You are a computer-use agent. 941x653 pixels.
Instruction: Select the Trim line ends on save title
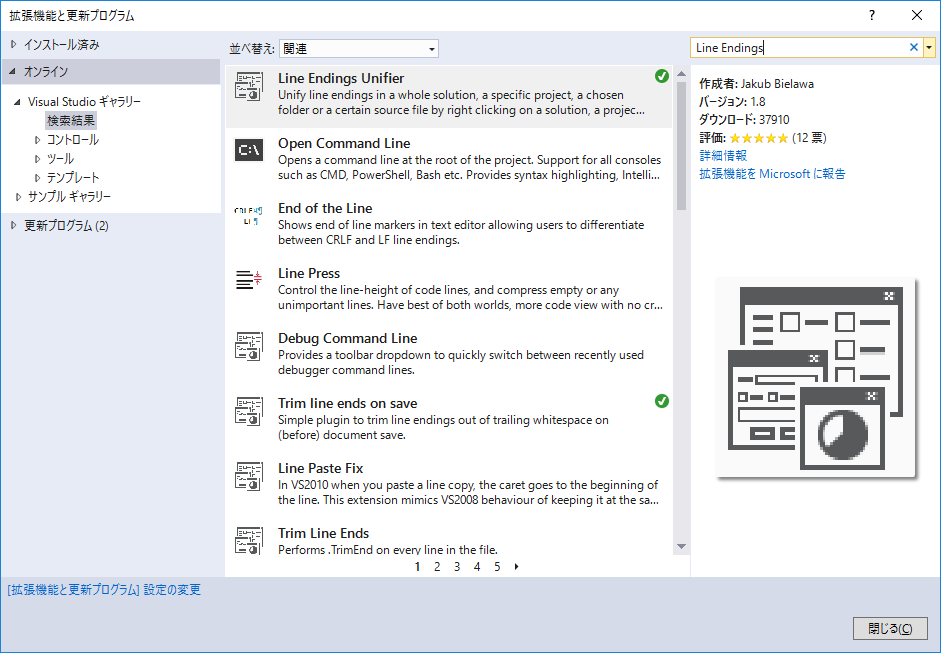pyautogui.click(x=347, y=403)
